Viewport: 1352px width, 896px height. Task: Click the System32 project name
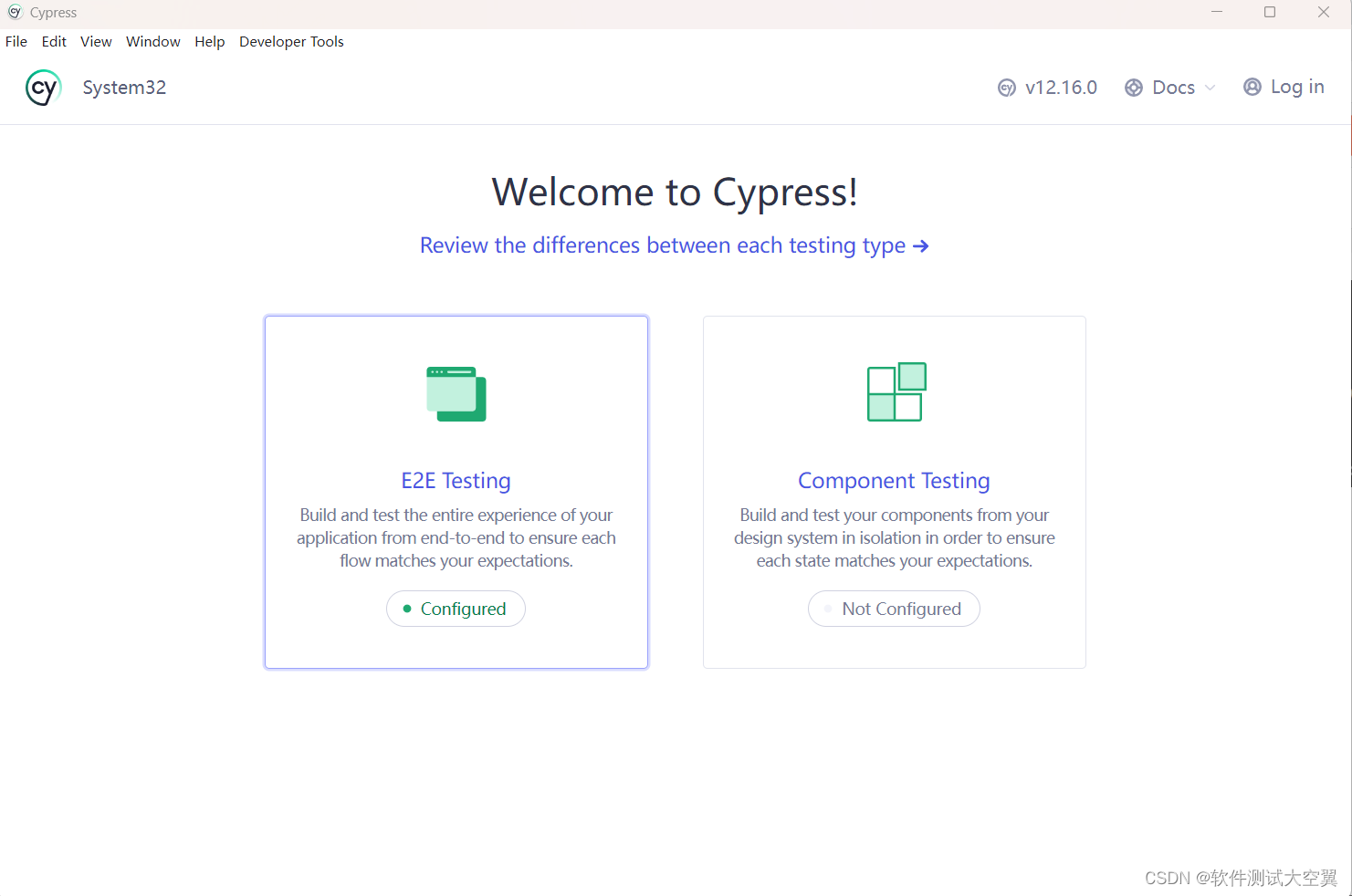coord(124,88)
